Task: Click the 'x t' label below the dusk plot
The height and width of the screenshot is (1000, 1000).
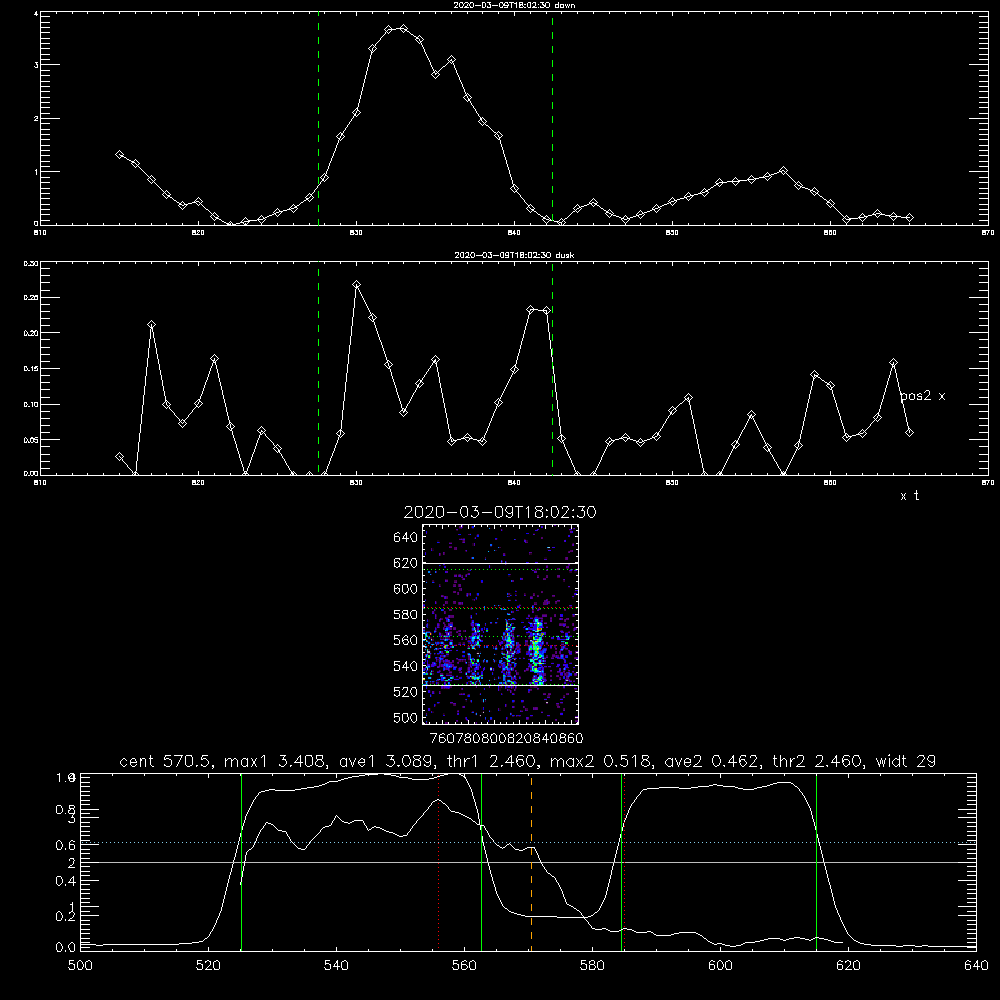Action: pyautogui.click(x=909, y=496)
